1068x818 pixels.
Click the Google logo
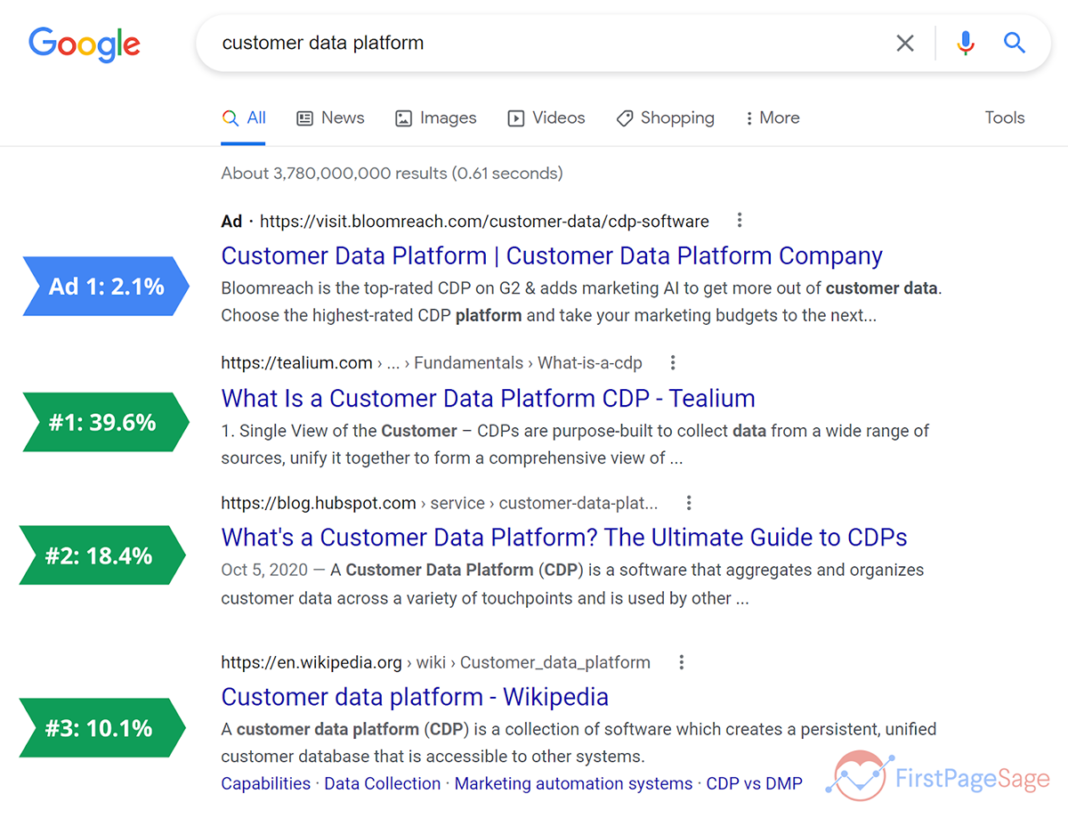coord(84,44)
